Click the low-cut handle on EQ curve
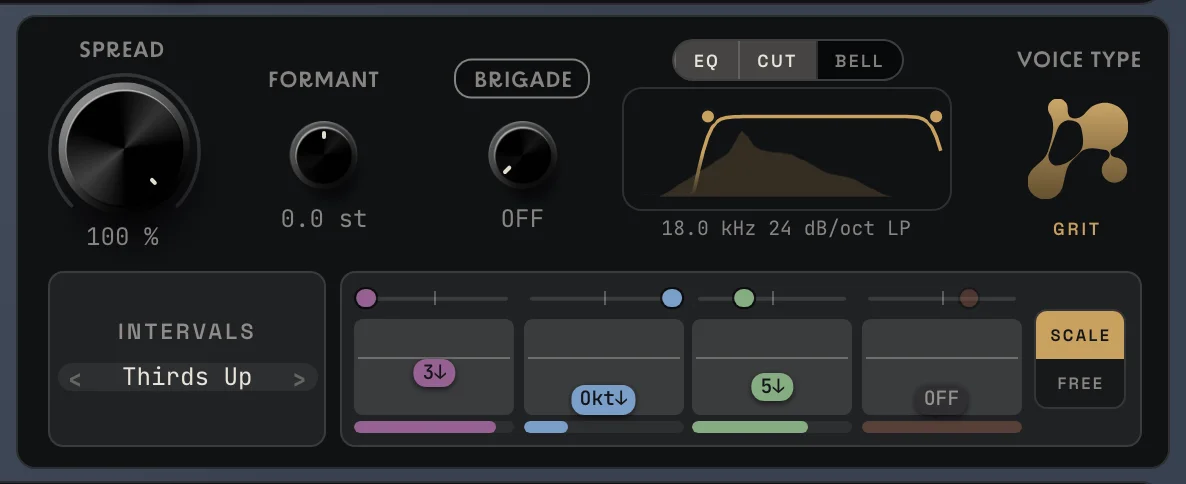Viewport: 1186px width, 484px height. (707, 116)
